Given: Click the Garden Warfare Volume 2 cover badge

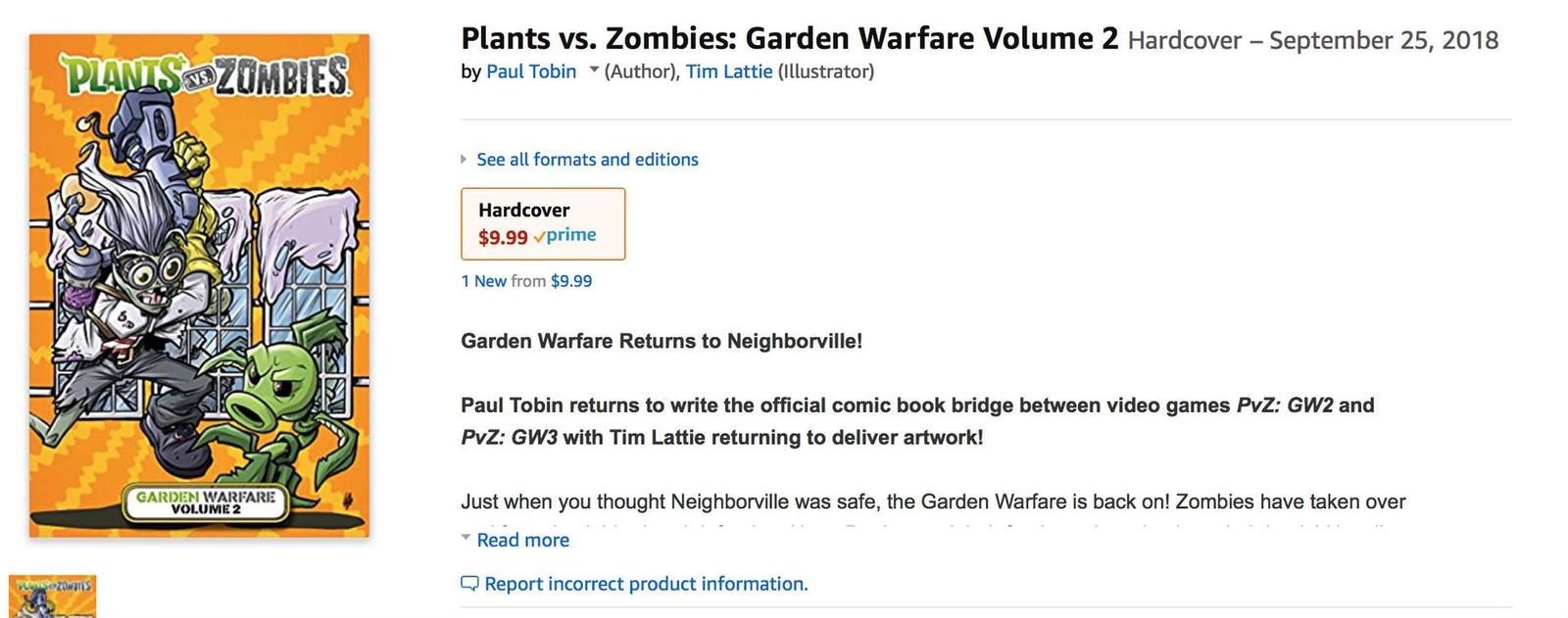Looking at the screenshot, I should tap(206, 501).
